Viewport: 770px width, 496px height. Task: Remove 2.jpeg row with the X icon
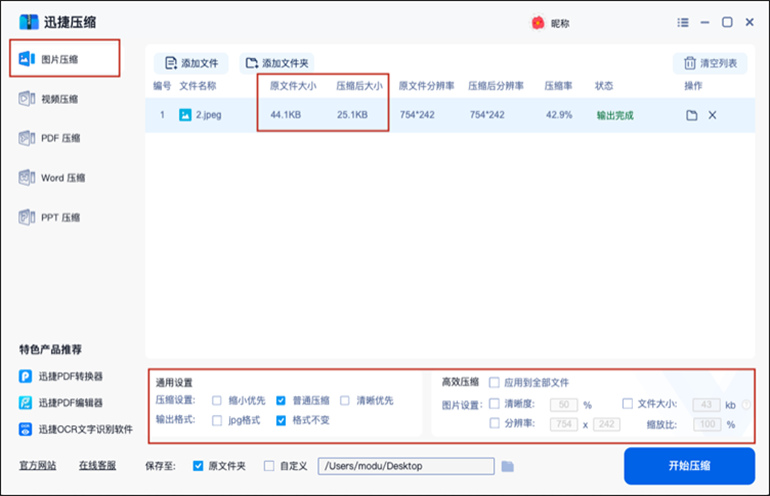pyautogui.click(x=712, y=115)
